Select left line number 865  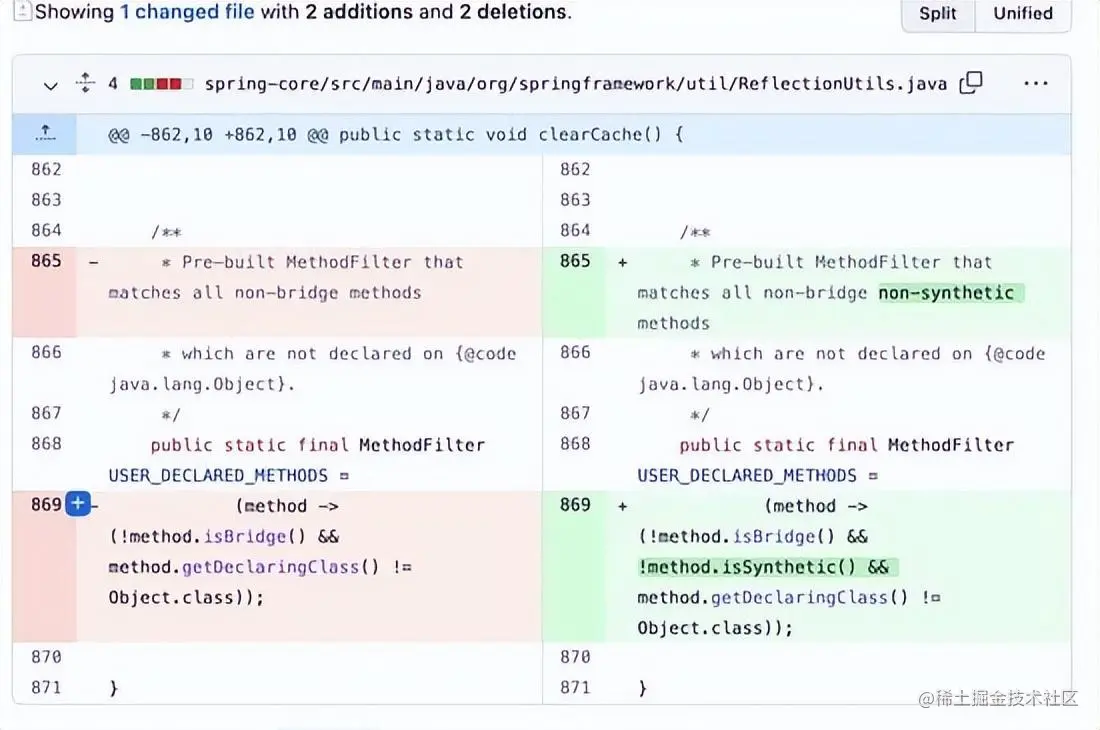click(x=46, y=261)
